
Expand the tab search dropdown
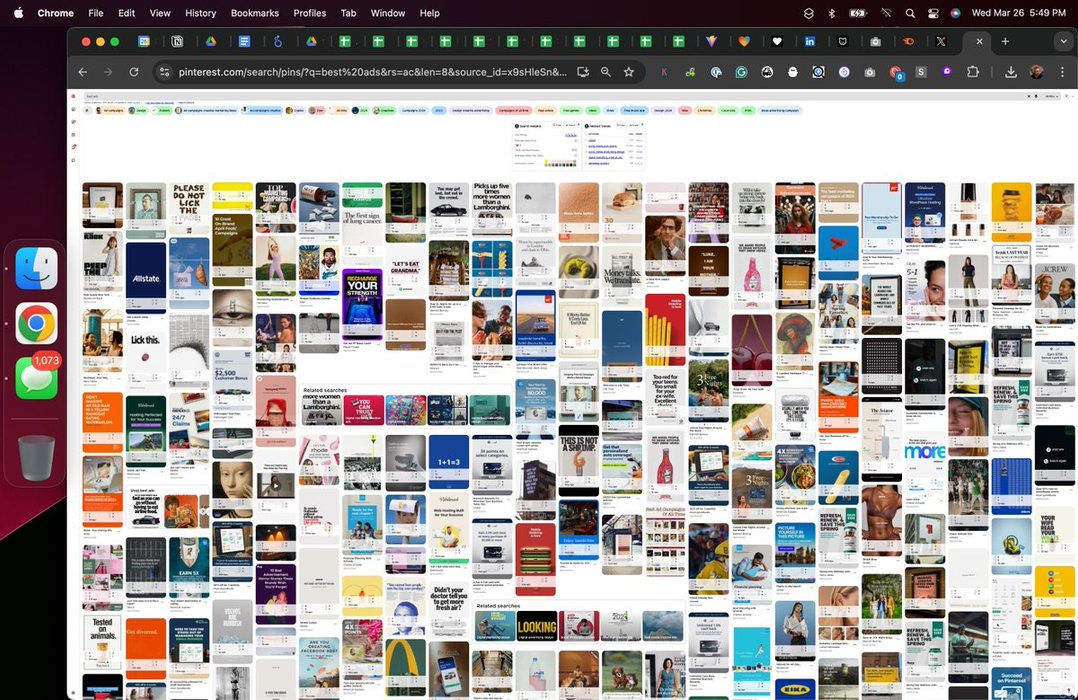click(1064, 41)
